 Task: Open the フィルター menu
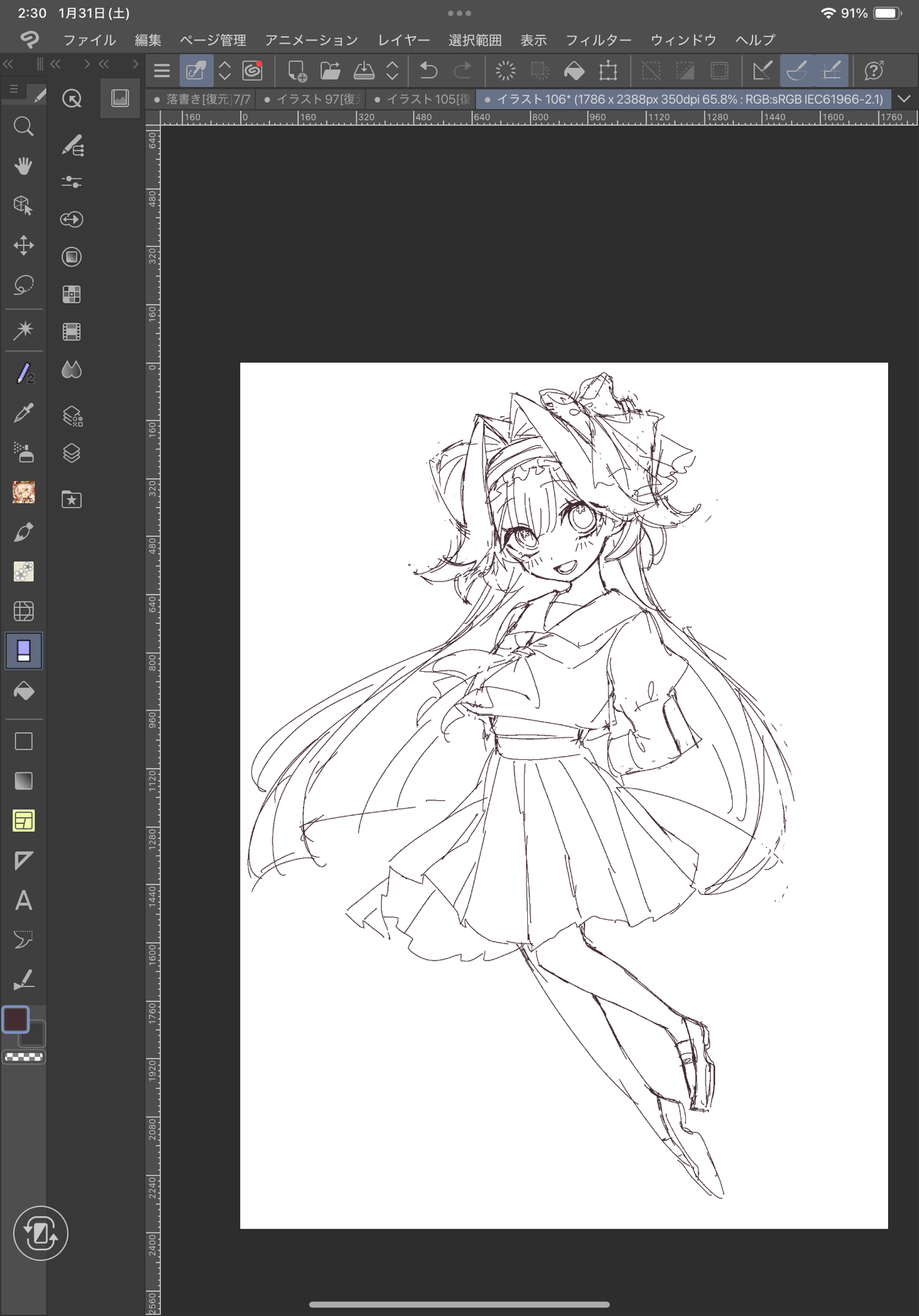coord(598,40)
